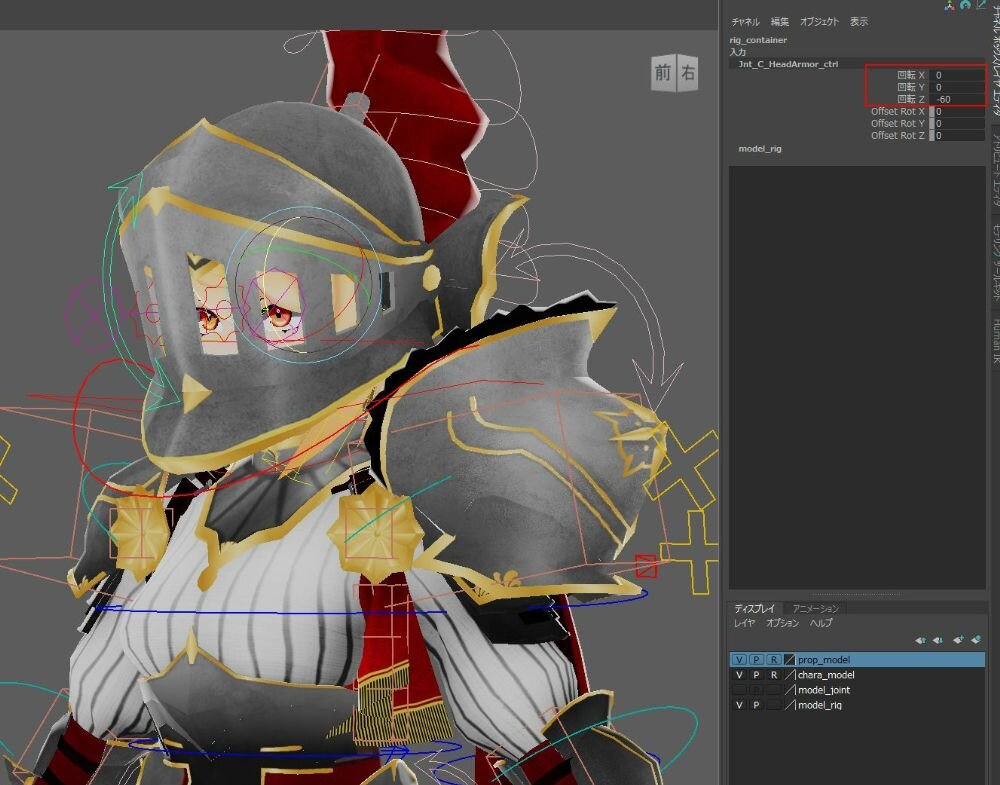This screenshot has height=785, width=1000.
Task: Click the 前 face of view cube
Action: pos(663,73)
